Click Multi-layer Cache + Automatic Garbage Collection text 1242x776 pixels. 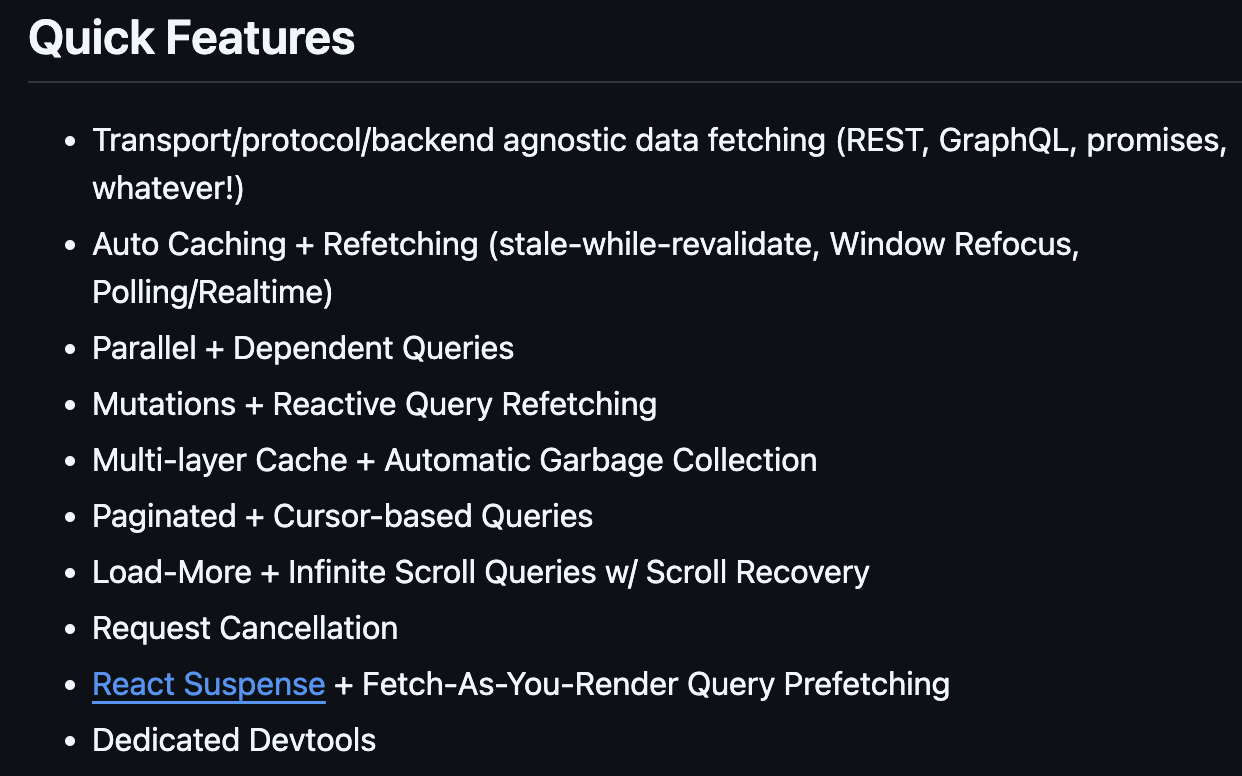click(x=454, y=461)
